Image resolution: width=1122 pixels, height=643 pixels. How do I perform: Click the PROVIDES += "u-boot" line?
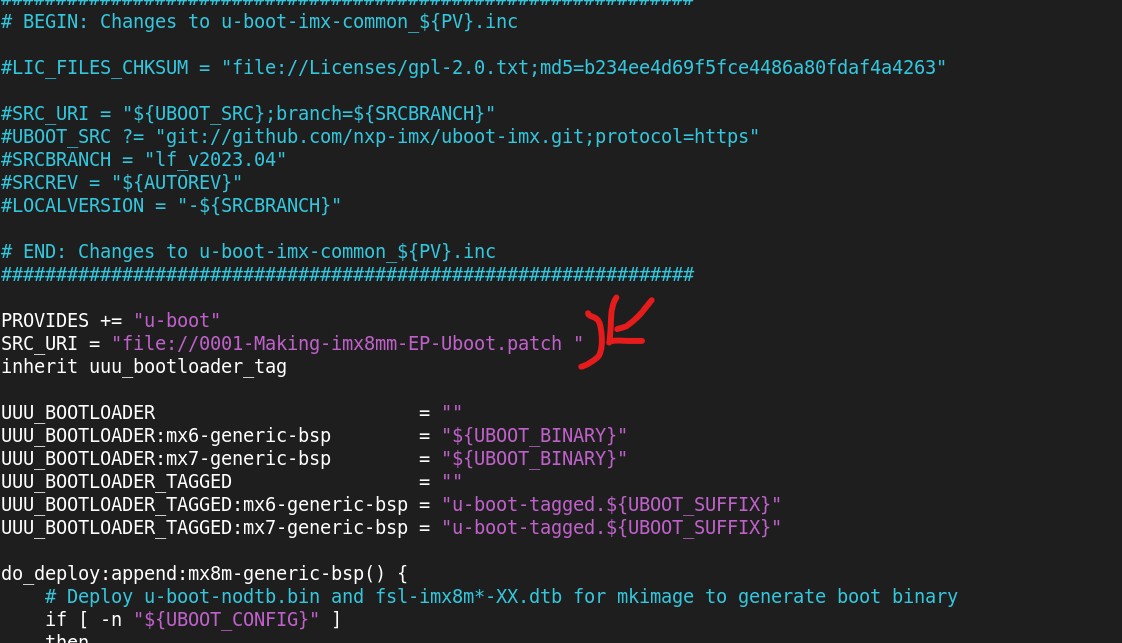[x=110, y=321]
